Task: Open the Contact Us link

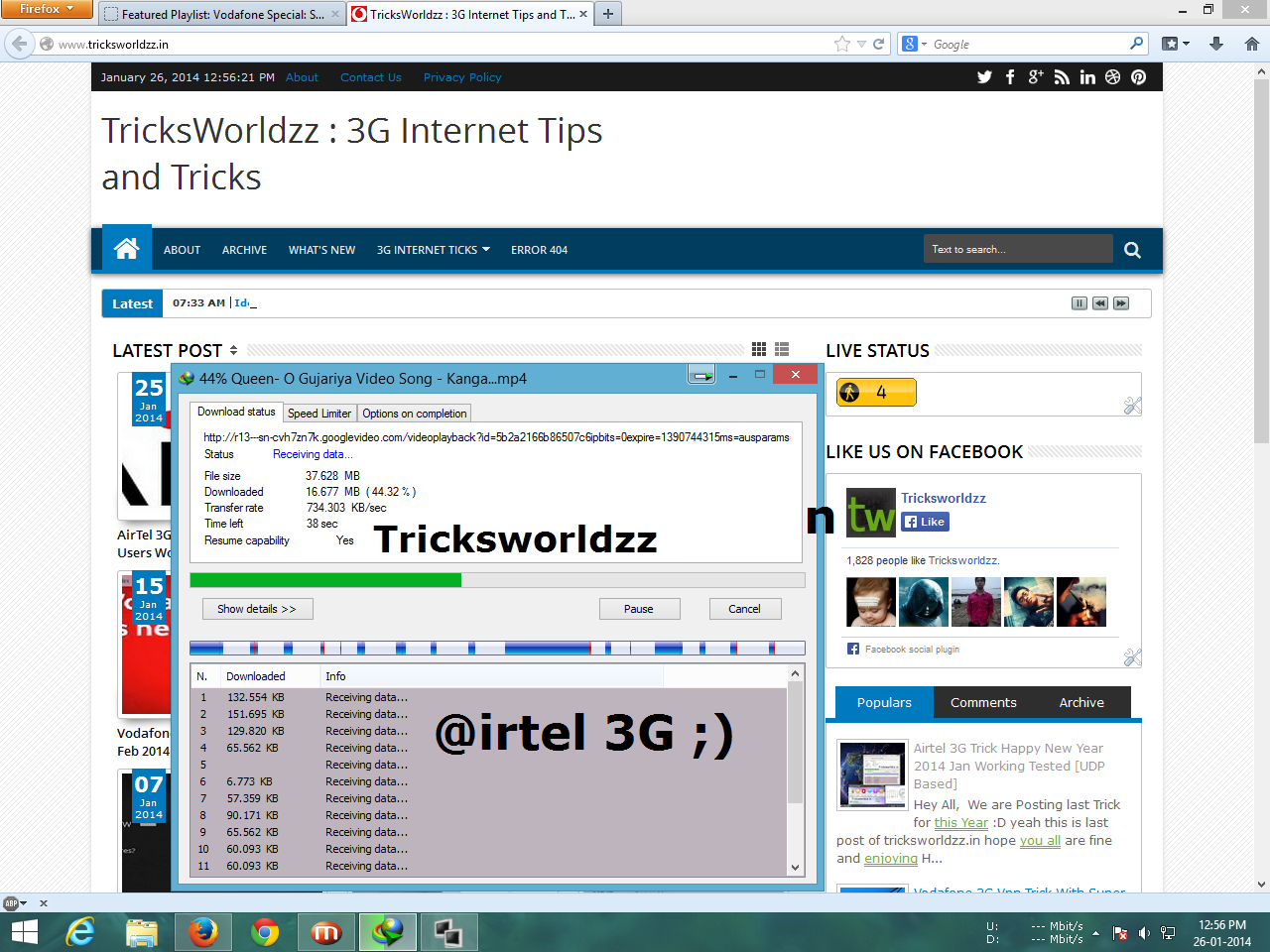Action: click(371, 77)
